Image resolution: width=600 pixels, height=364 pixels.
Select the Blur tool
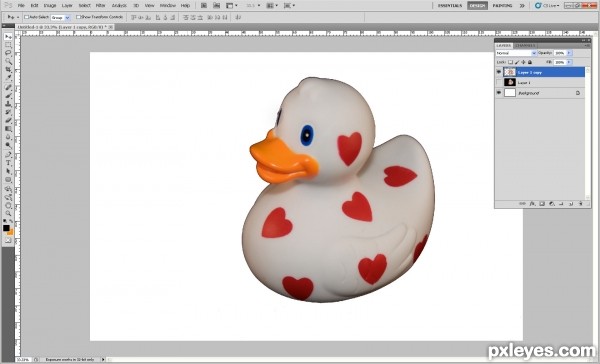tap(8, 137)
